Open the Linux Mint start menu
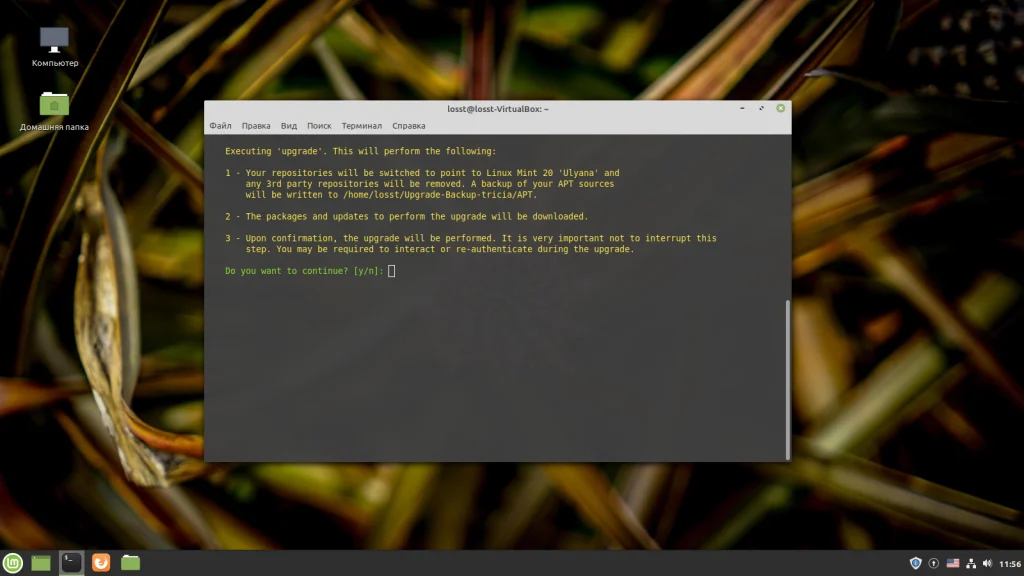The image size is (1024, 576). point(12,562)
